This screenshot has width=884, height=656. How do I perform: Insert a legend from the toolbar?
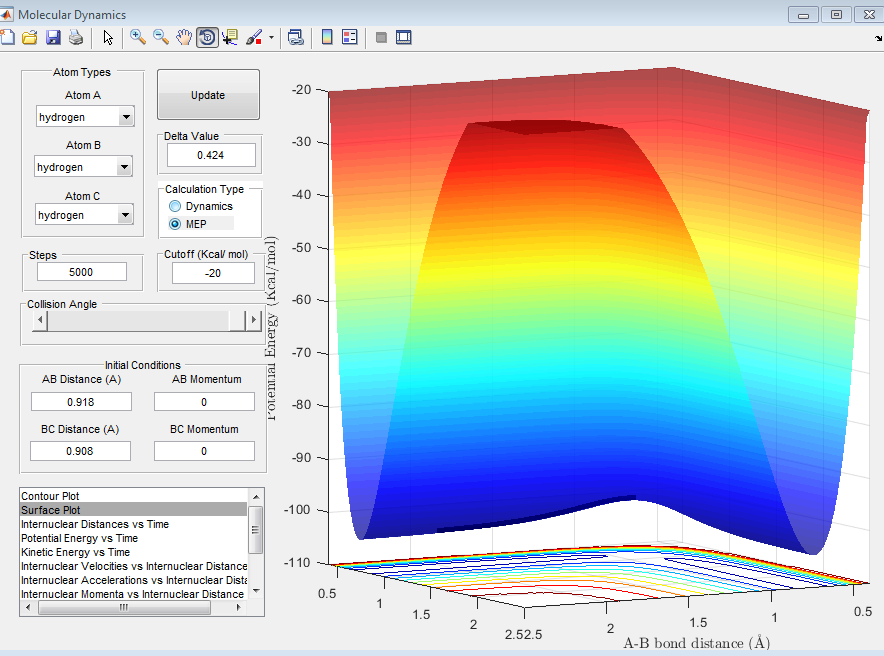[x=349, y=37]
